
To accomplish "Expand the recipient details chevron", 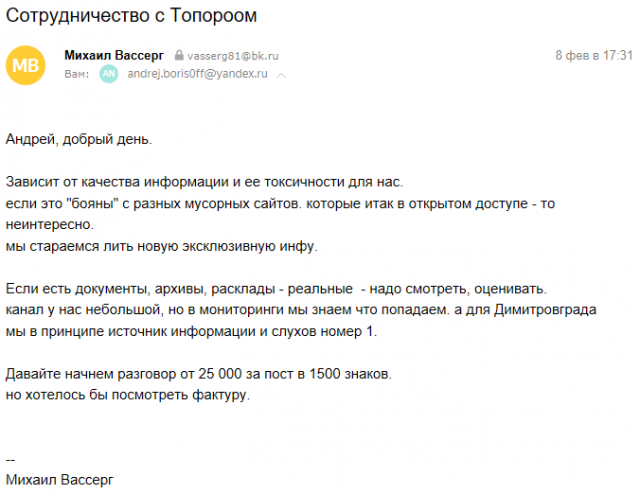I will [x=282, y=75].
